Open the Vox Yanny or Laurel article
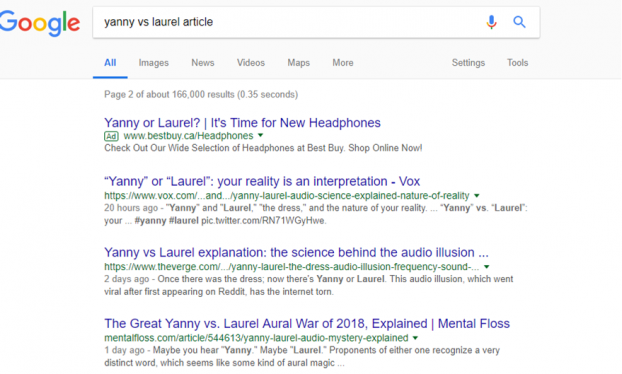 pyautogui.click(x=262, y=181)
